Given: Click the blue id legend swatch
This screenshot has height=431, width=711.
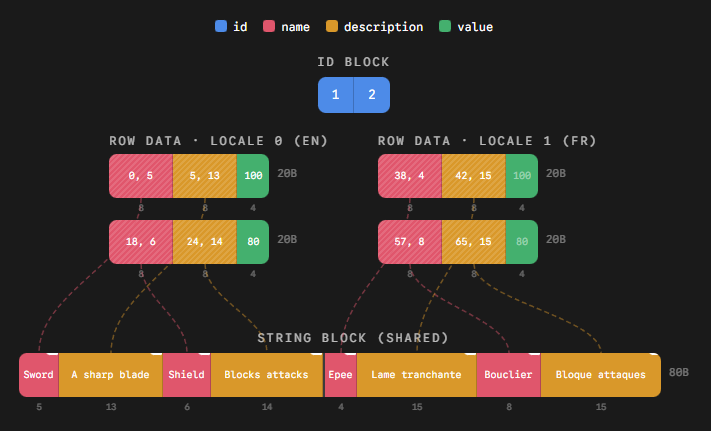Looking at the screenshot, I should click(221, 27).
